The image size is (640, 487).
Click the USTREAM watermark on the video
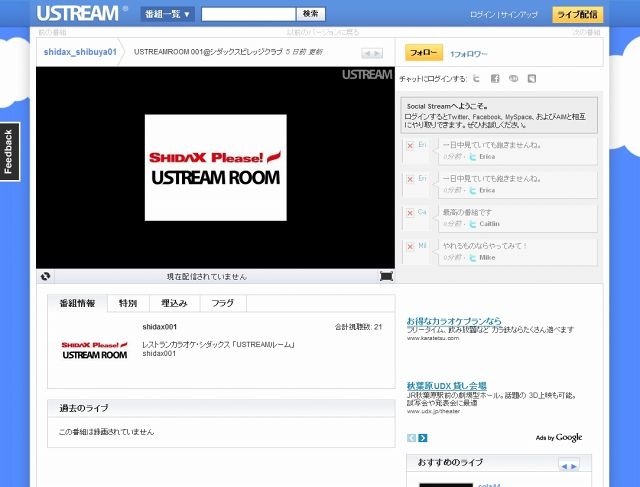(x=367, y=74)
